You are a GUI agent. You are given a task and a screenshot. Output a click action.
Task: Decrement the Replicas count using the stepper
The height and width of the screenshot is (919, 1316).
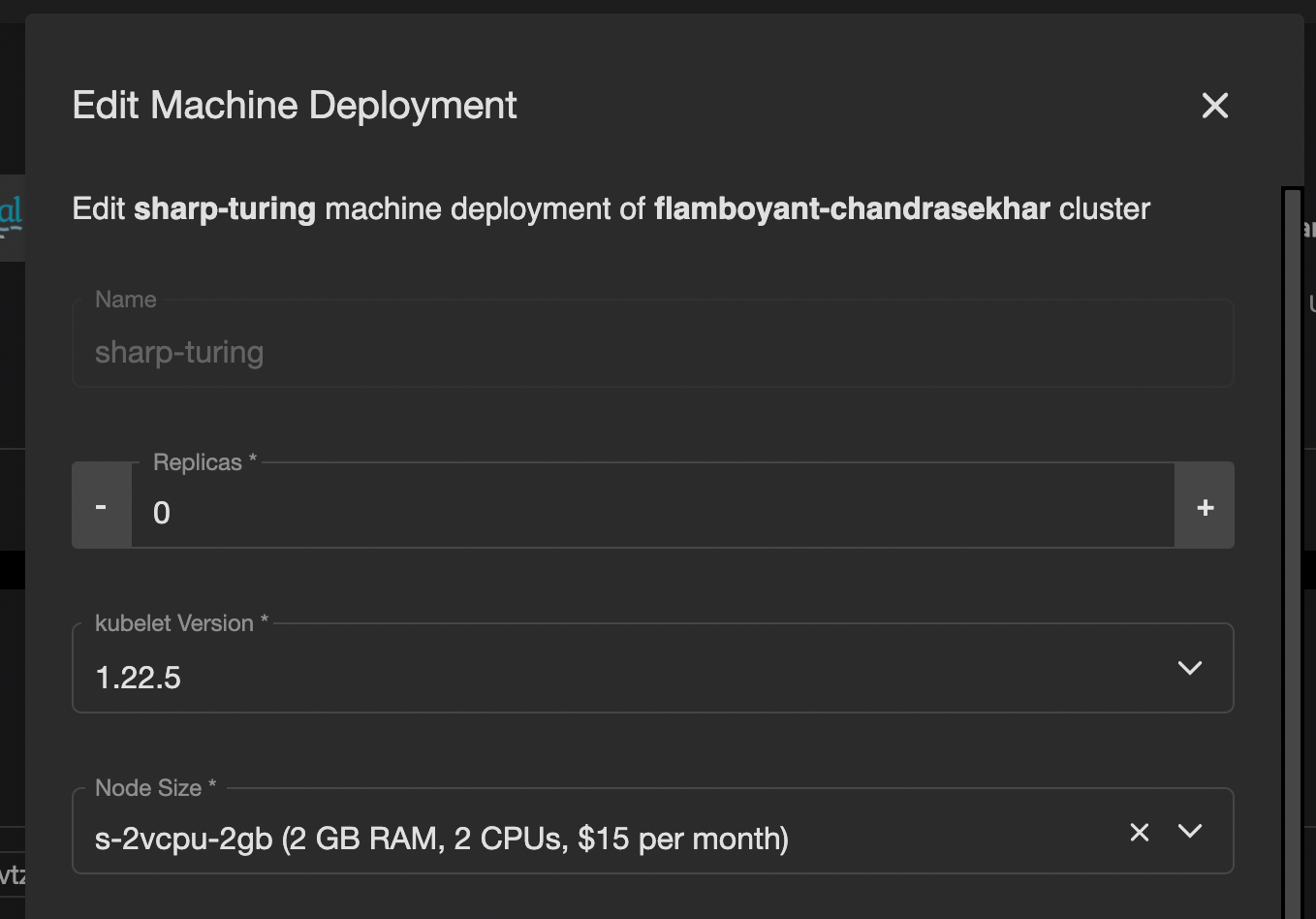101,505
